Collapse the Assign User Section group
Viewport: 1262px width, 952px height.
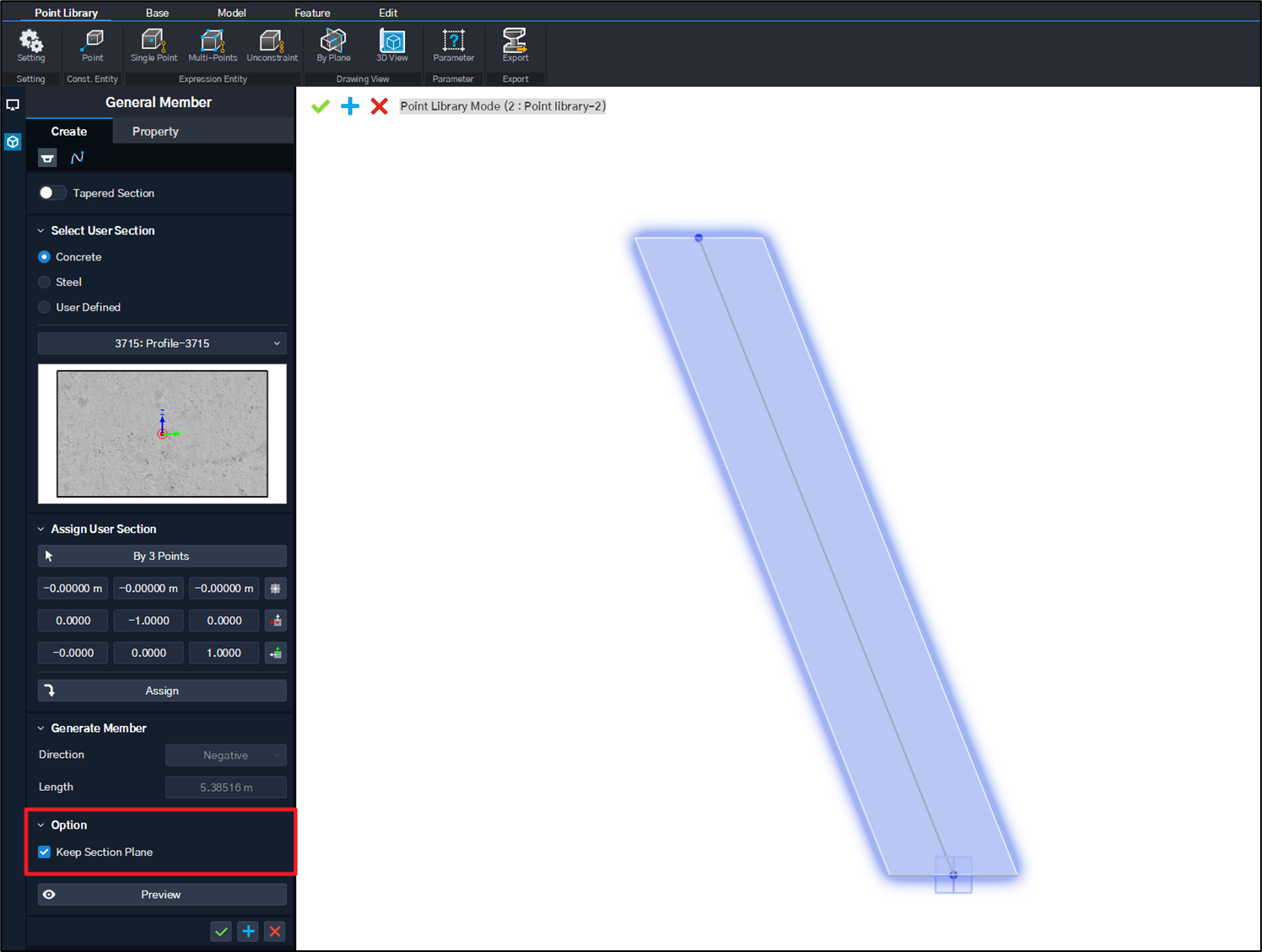pyautogui.click(x=40, y=530)
